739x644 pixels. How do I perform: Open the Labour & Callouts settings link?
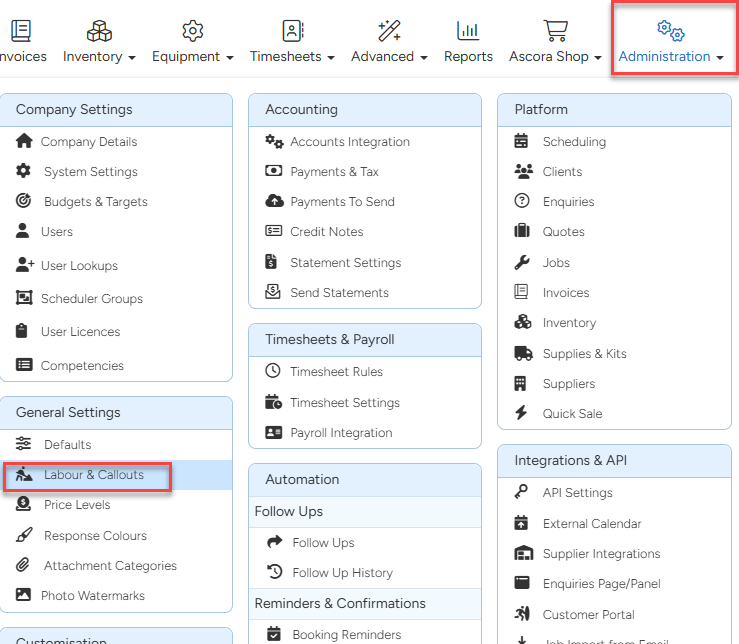(93, 475)
